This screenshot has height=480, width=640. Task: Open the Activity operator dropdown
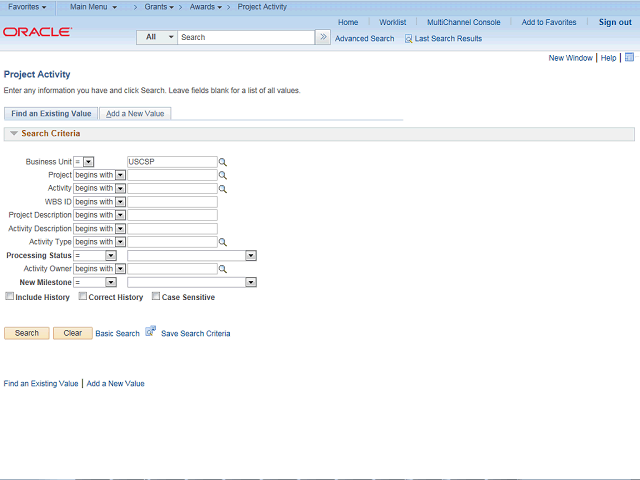click(x=99, y=189)
